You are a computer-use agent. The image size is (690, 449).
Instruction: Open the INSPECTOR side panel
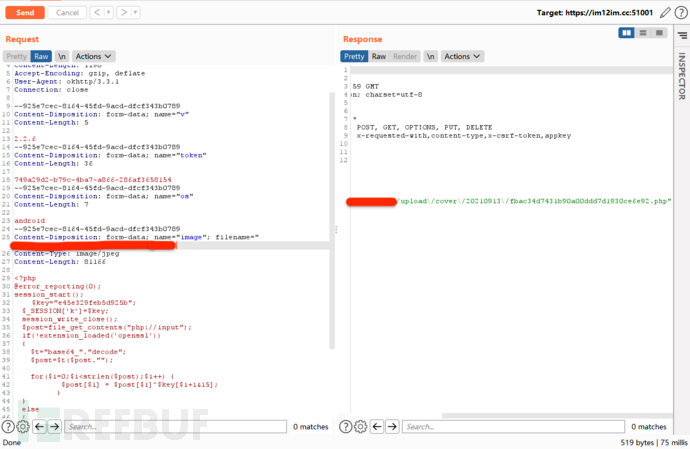[x=682, y=76]
